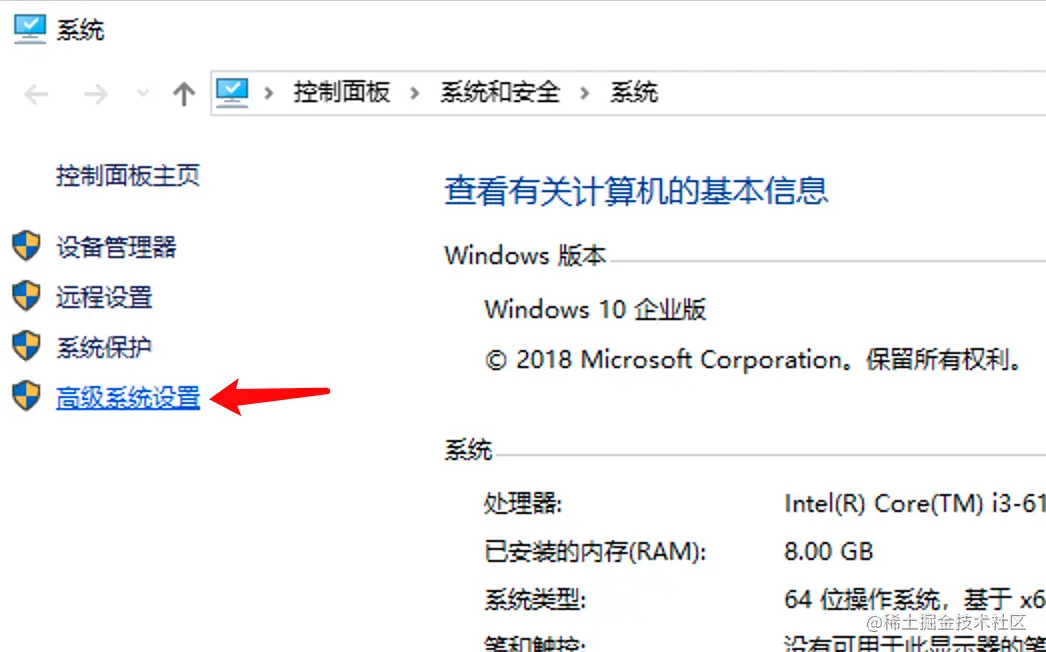Select the 控制面板 breadcrumb item
The width and height of the screenshot is (1046, 652).
341,93
